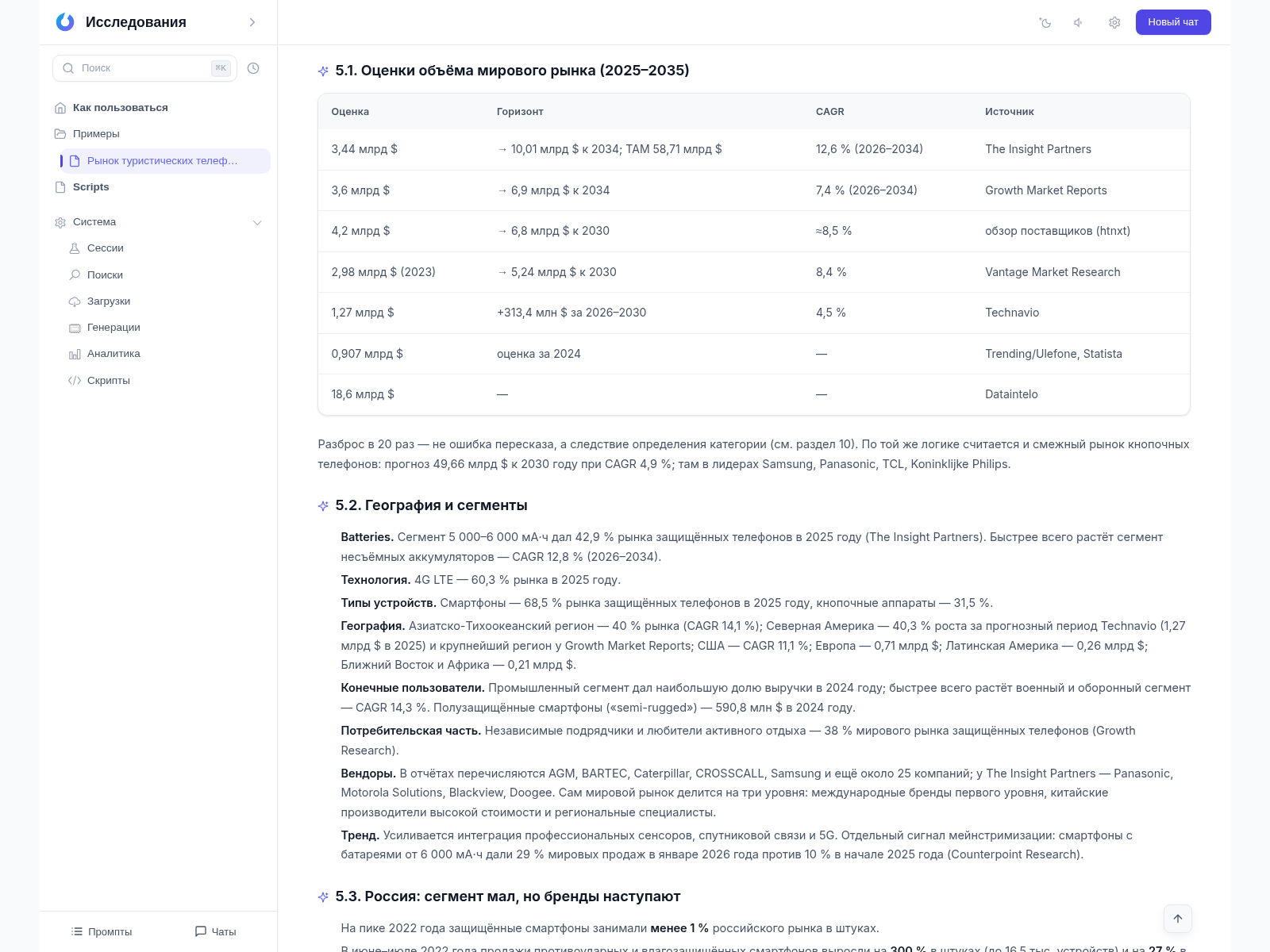The width and height of the screenshot is (1270, 952).
Task: Select Vantage Market Research cell
Action: (1053, 272)
